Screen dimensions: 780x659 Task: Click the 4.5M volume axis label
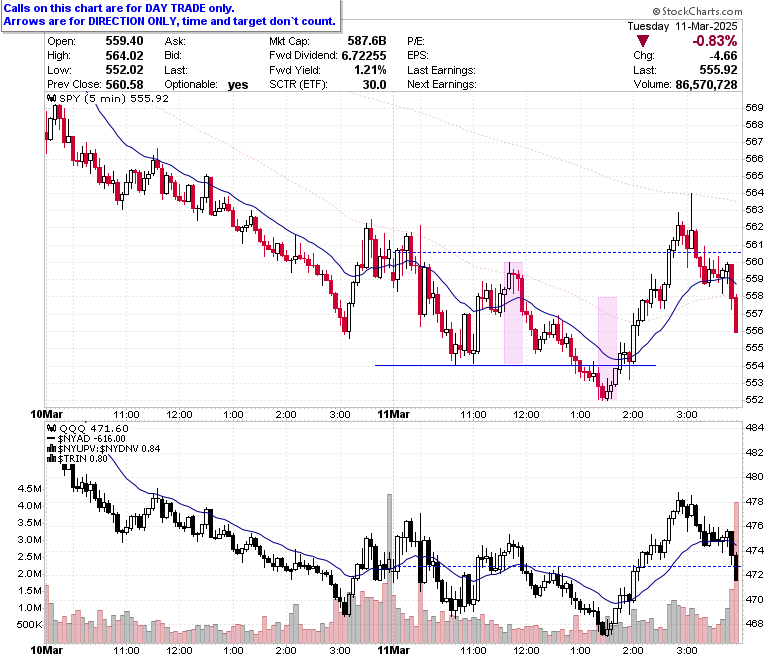coord(30,488)
